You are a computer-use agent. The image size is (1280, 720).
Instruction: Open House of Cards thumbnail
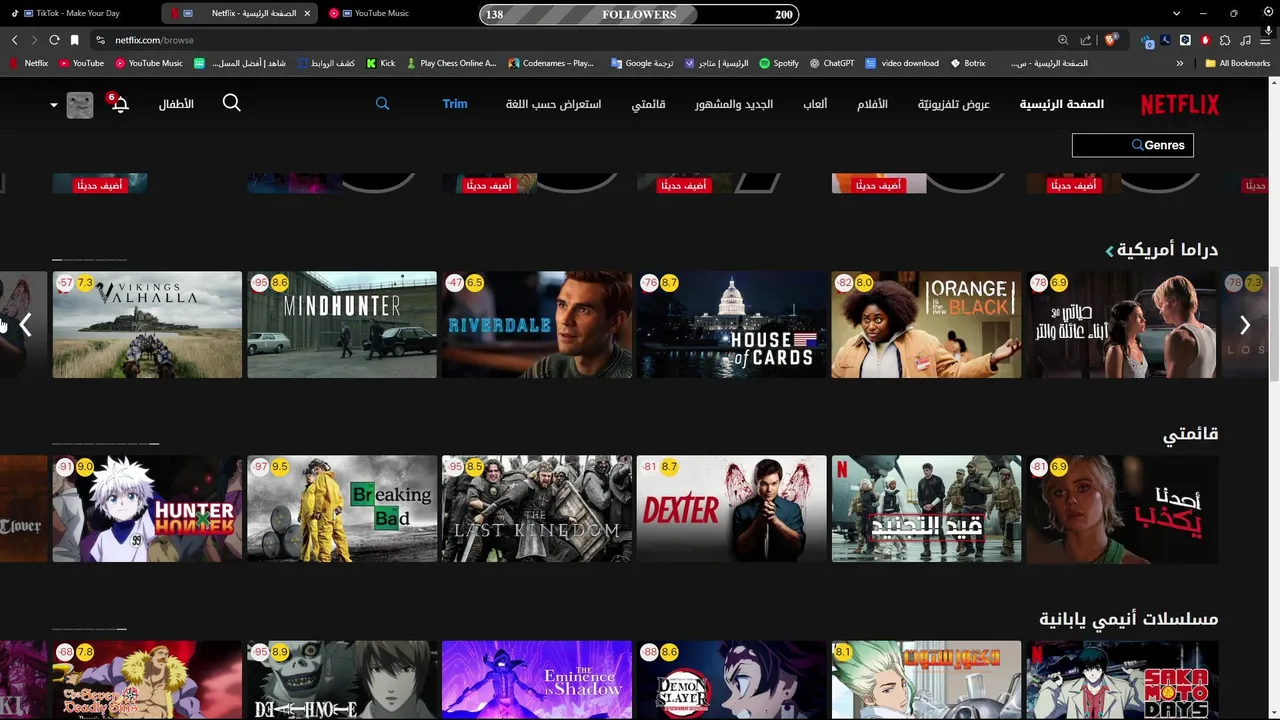(x=732, y=325)
